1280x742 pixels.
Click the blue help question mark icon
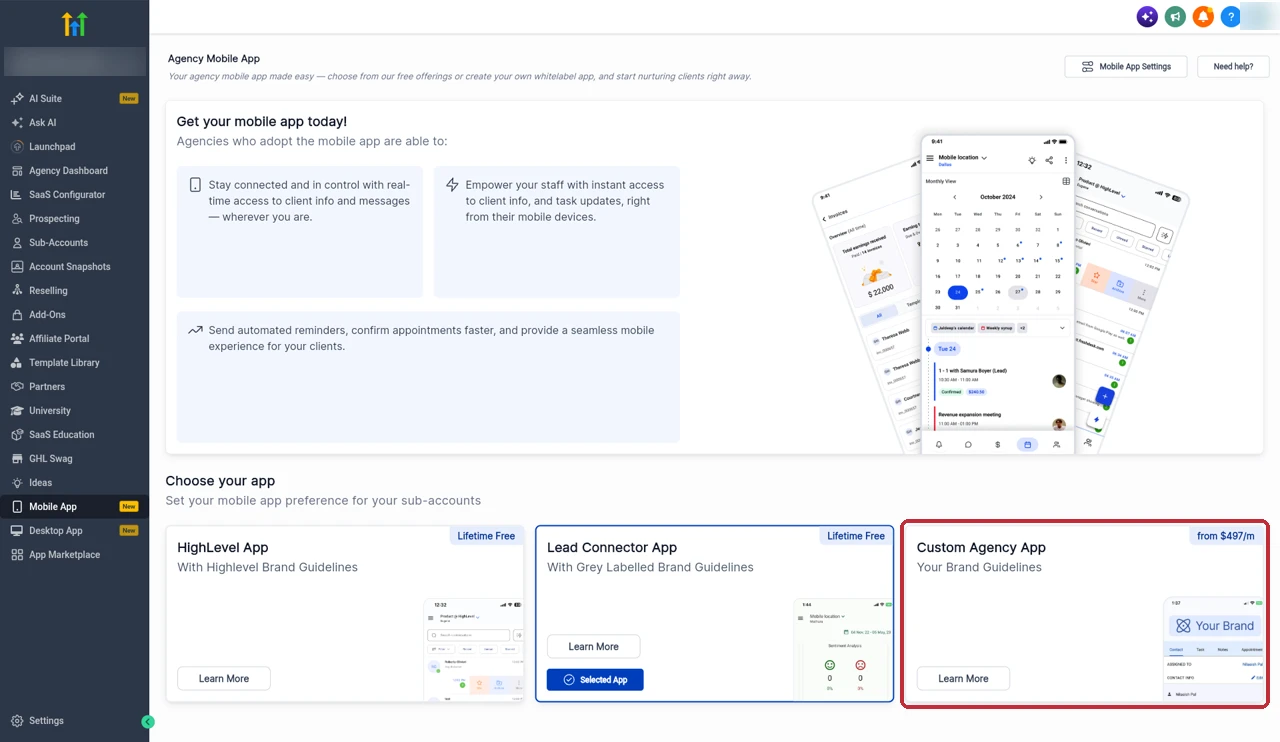click(x=1231, y=16)
